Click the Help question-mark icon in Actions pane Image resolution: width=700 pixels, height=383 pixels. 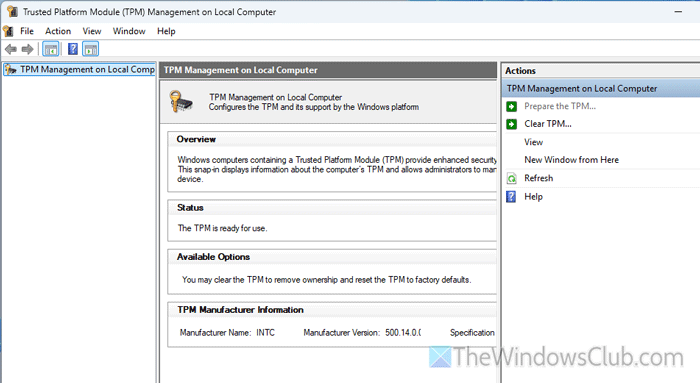(x=511, y=196)
